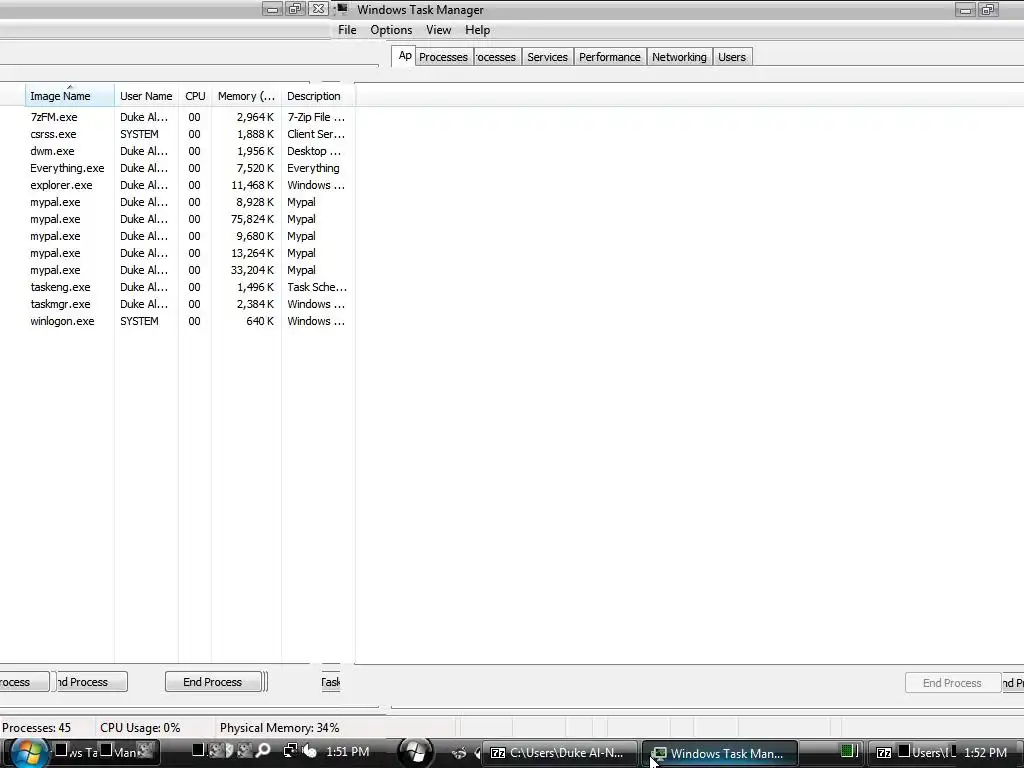This screenshot has height=768, width=1024.
Task: Select mypal.exe using 33,204 K memory
Action: (189, 270)
